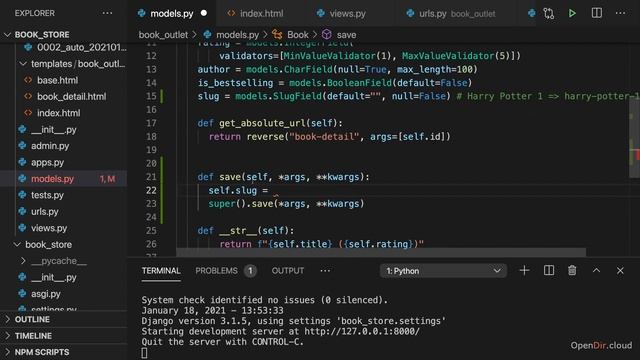Image resolution: width=640 pixels, height=360 pixels.
Task: Click the class icon beside Book breadcrumb
Action: click(277, 35)
